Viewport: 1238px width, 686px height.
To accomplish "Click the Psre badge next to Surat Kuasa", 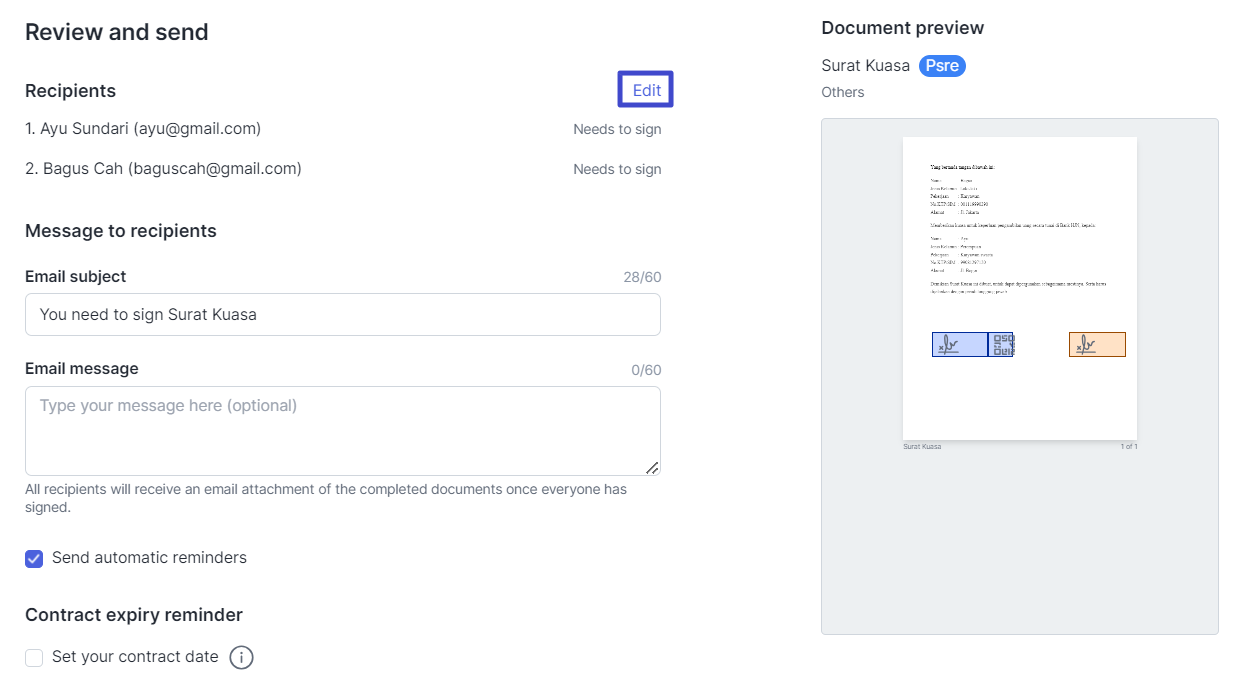I will tap(941, 65).
